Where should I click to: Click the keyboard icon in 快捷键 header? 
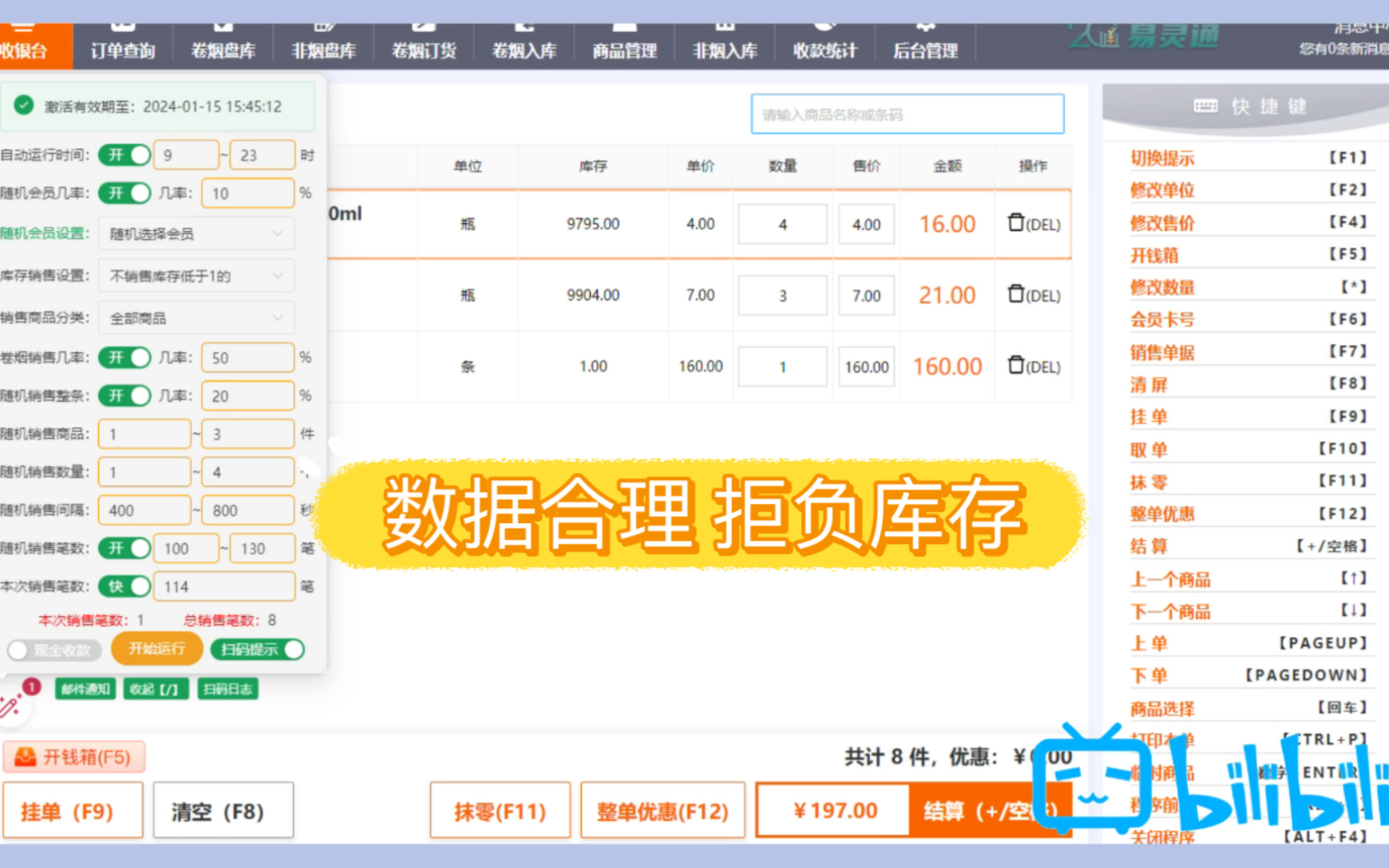coord(1205,106)
